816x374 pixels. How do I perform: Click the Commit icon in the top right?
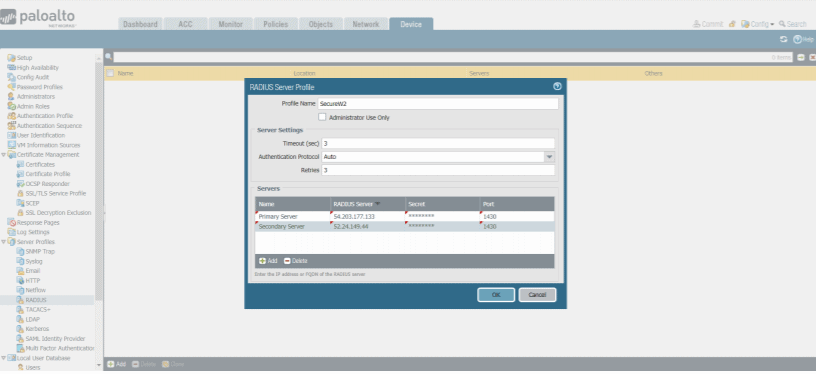[696, 24]
